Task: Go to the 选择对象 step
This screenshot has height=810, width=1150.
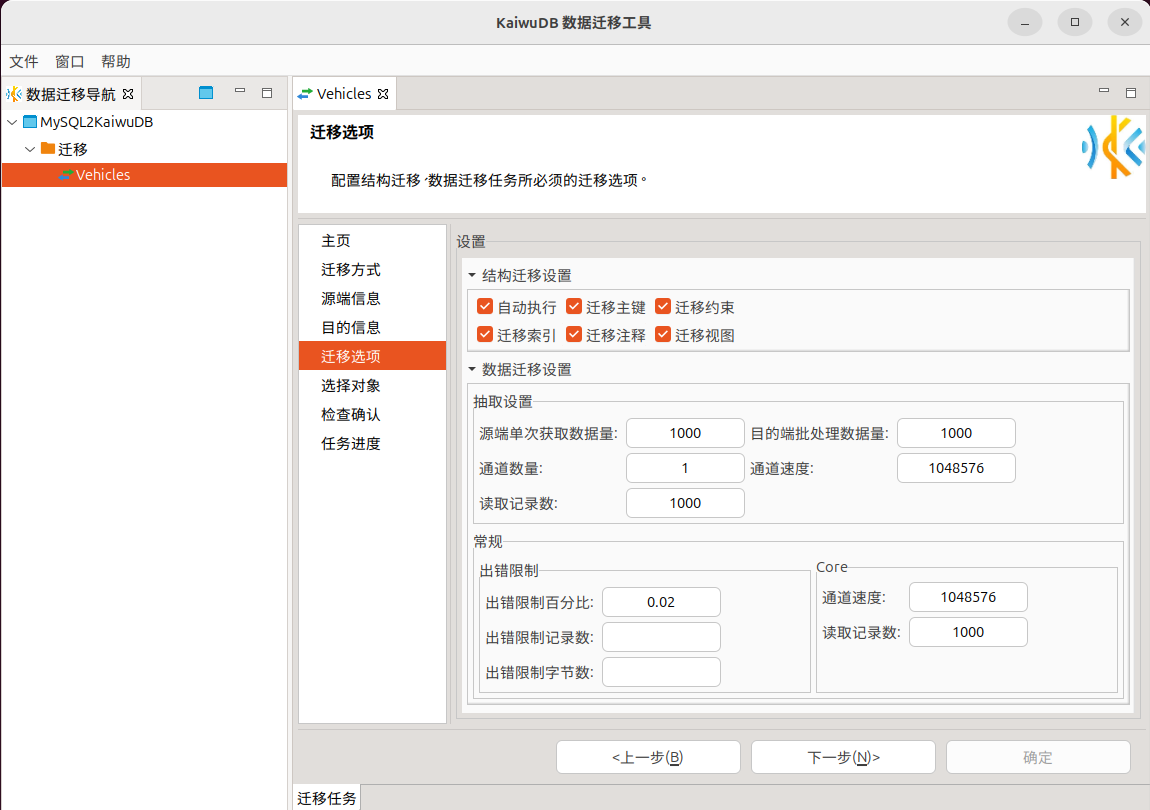Action: click(x=373, y=385)
